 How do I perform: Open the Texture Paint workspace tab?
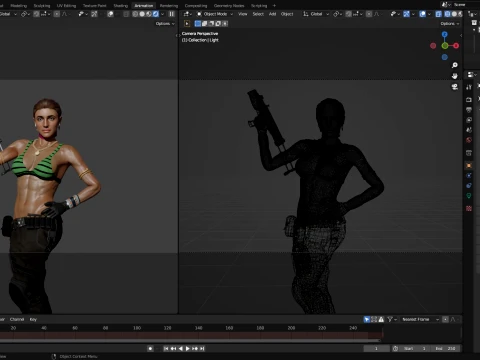coord(95,6)
